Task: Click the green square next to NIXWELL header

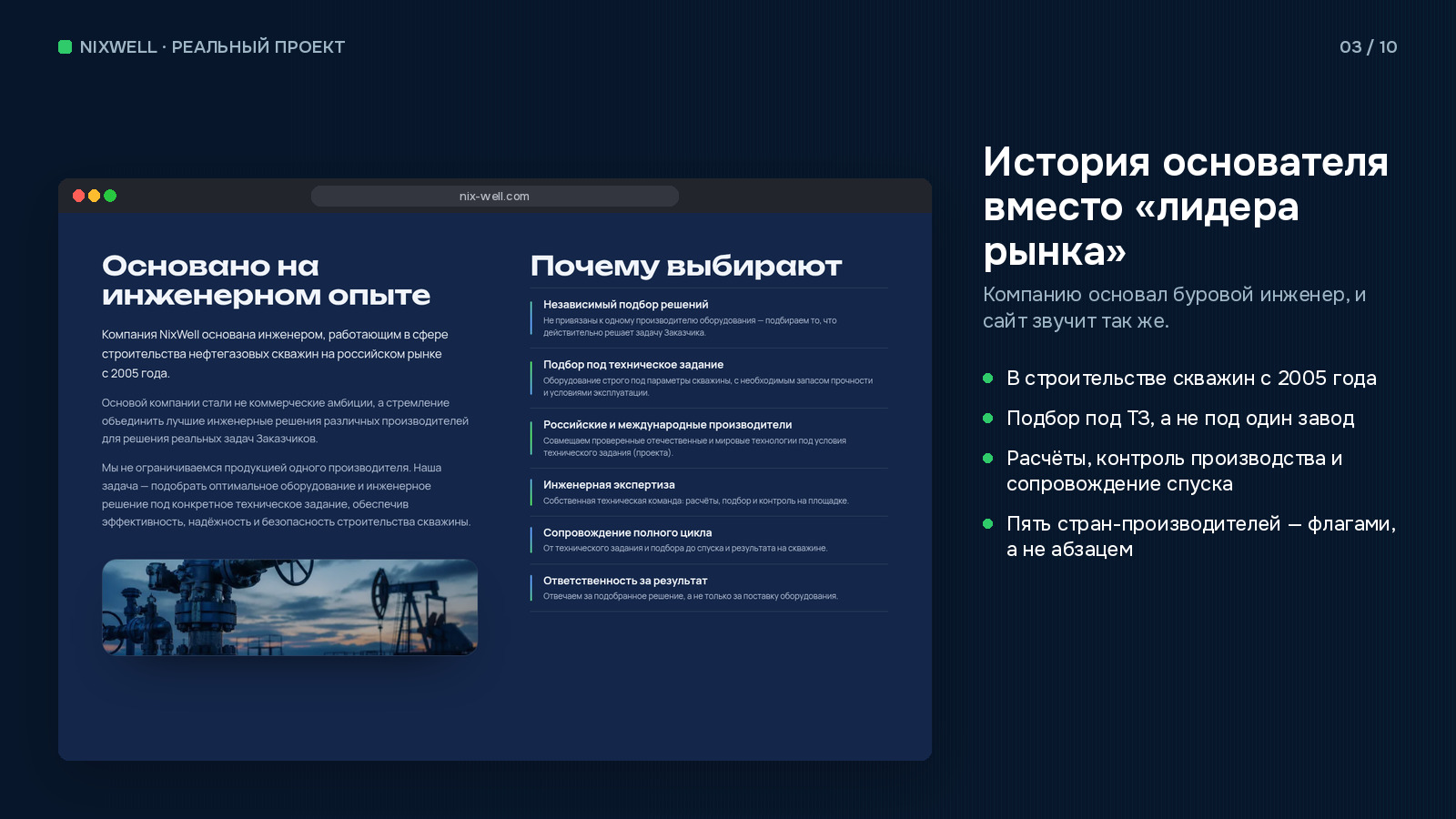Action: coord(65,46)
